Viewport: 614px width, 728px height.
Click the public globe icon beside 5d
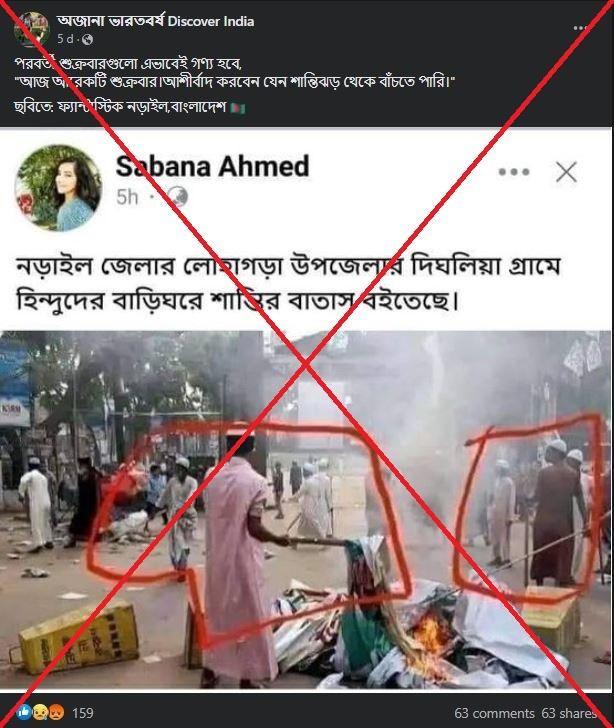87,39
